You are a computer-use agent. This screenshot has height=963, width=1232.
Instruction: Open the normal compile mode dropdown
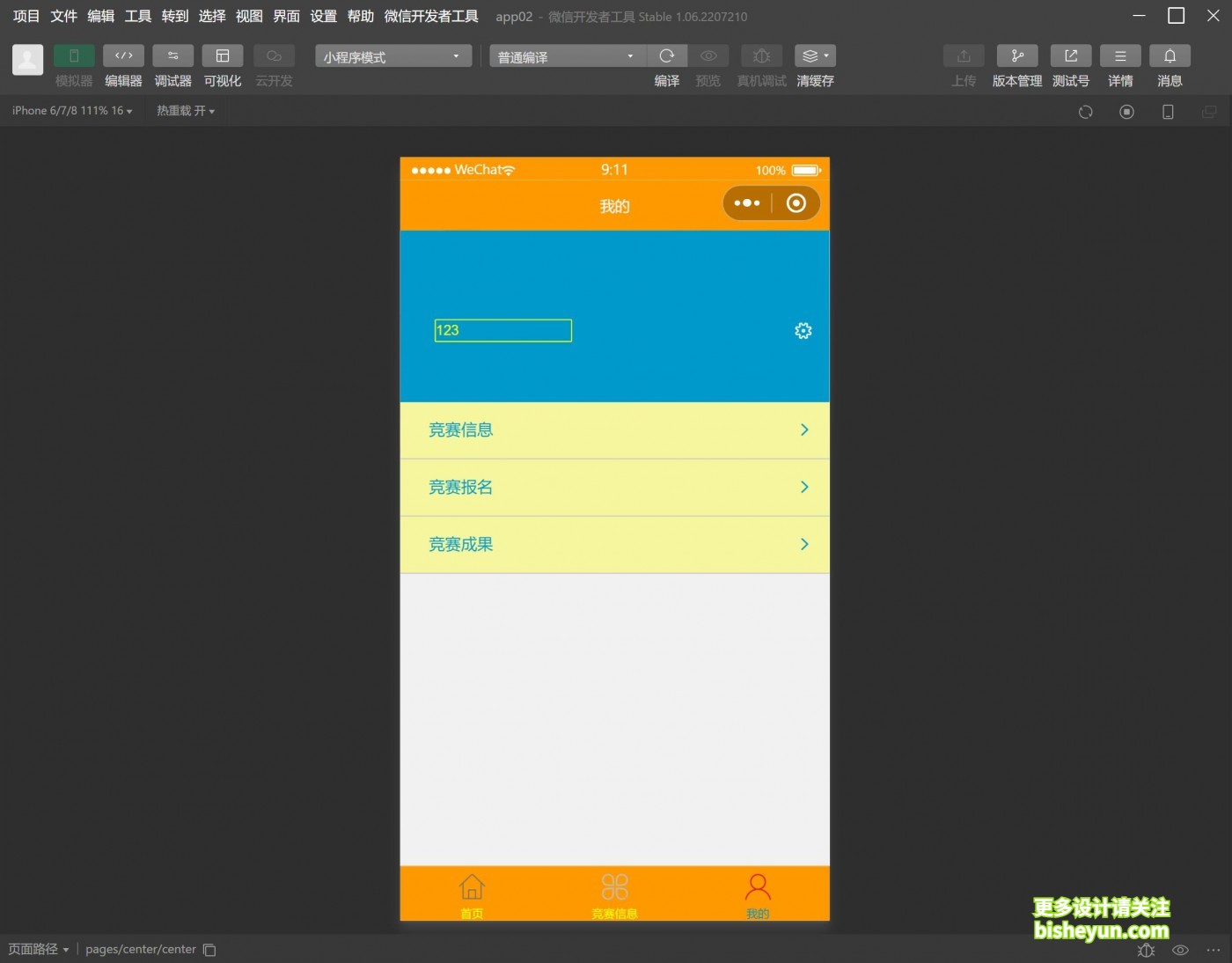pyautogui.click(x=568, y=56)
